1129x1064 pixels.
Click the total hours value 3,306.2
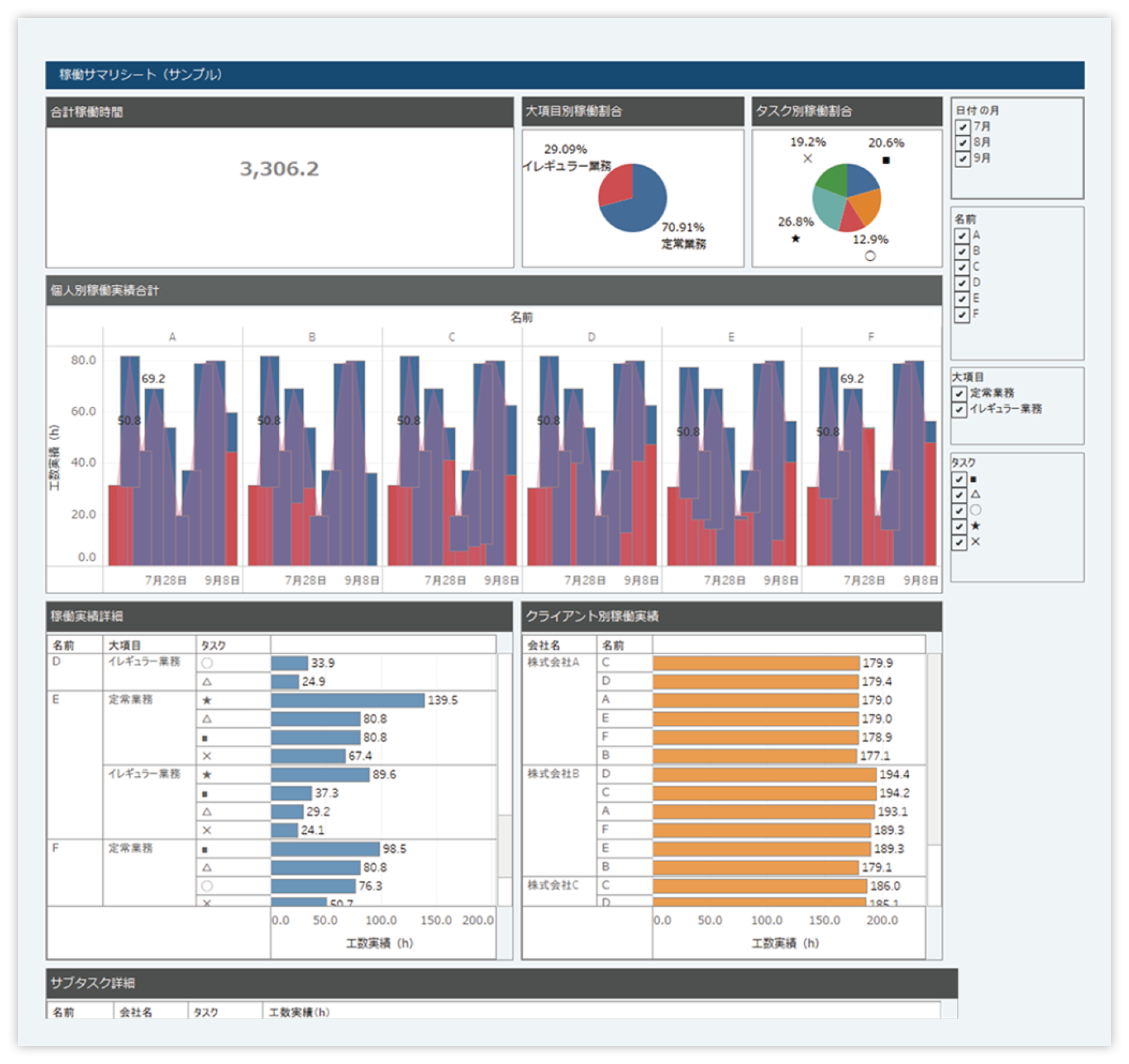tap(279, 169)
